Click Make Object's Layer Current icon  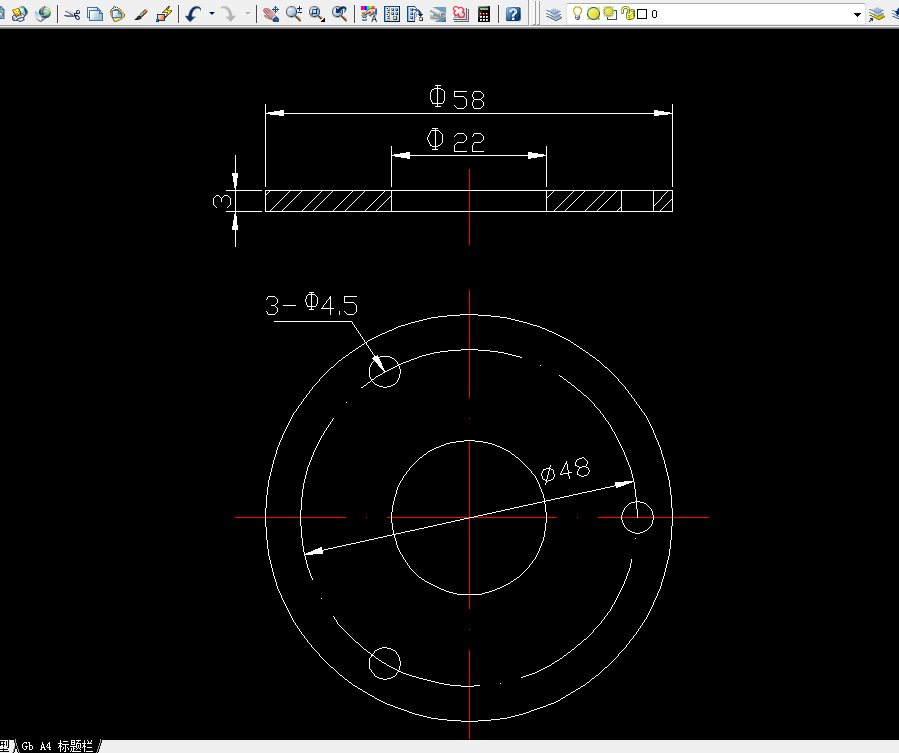coord(877,14)
